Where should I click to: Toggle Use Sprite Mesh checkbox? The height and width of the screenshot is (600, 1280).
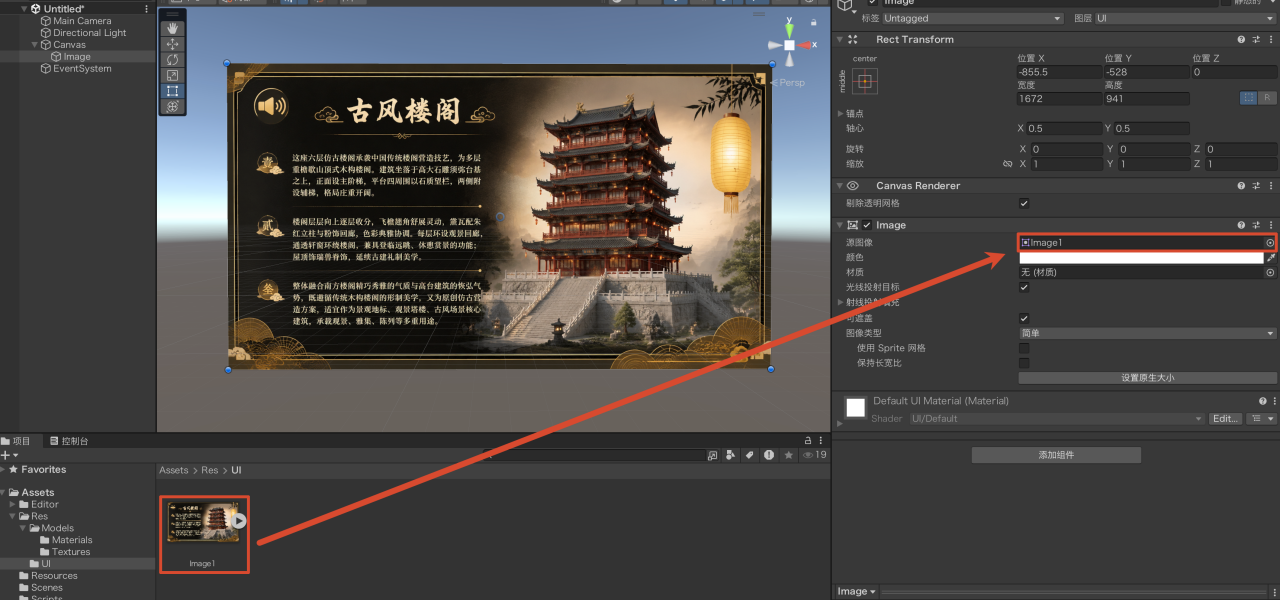(x=1024, y=348)
